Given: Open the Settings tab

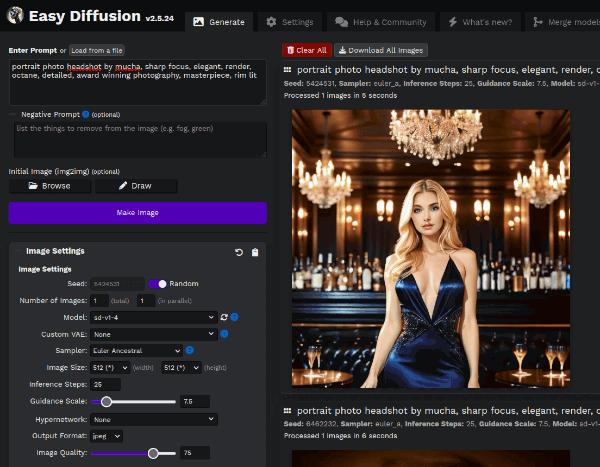Looking at the screenshot, I should tap(290, 22).
